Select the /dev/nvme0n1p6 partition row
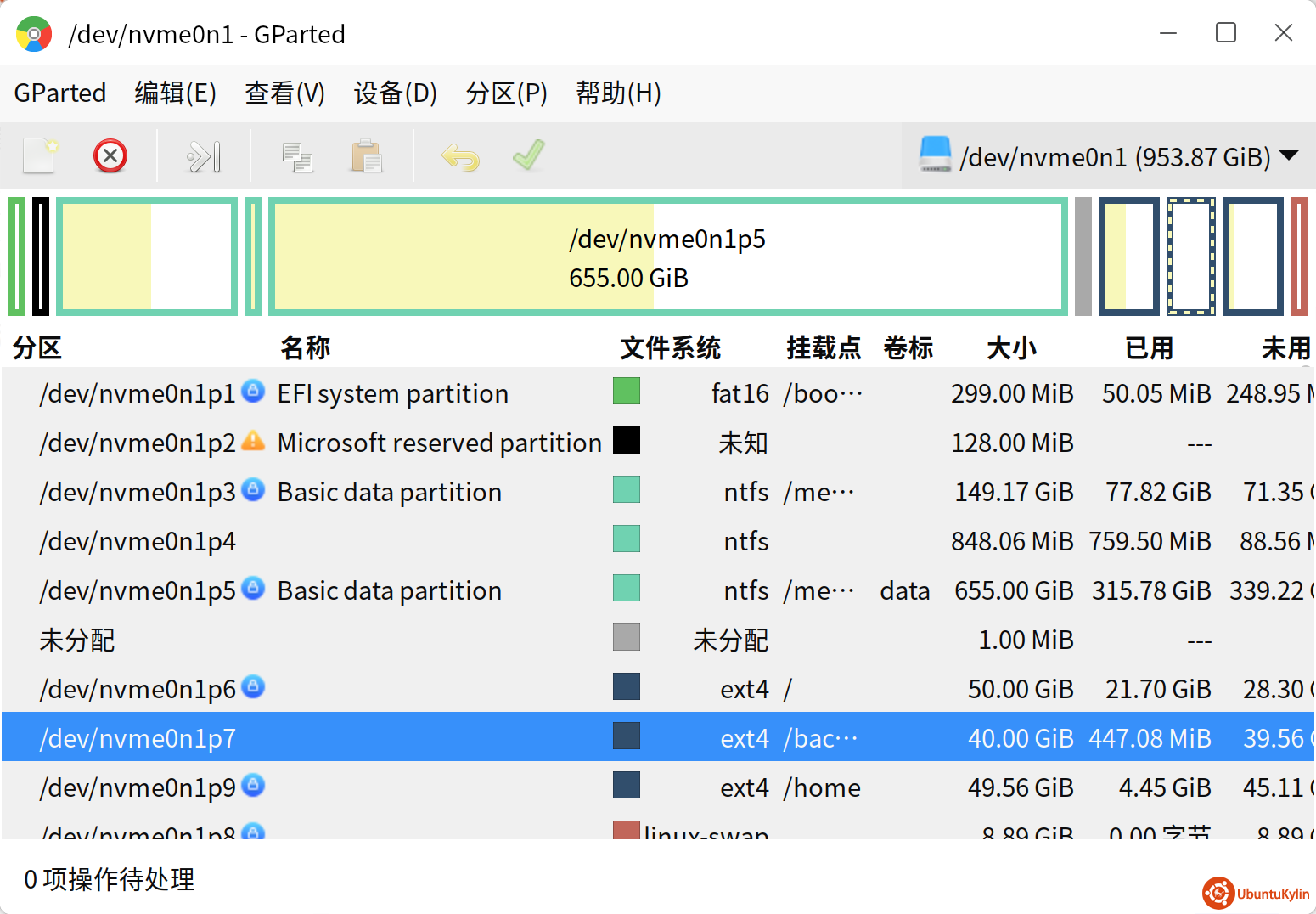 (x=658, y=689)
